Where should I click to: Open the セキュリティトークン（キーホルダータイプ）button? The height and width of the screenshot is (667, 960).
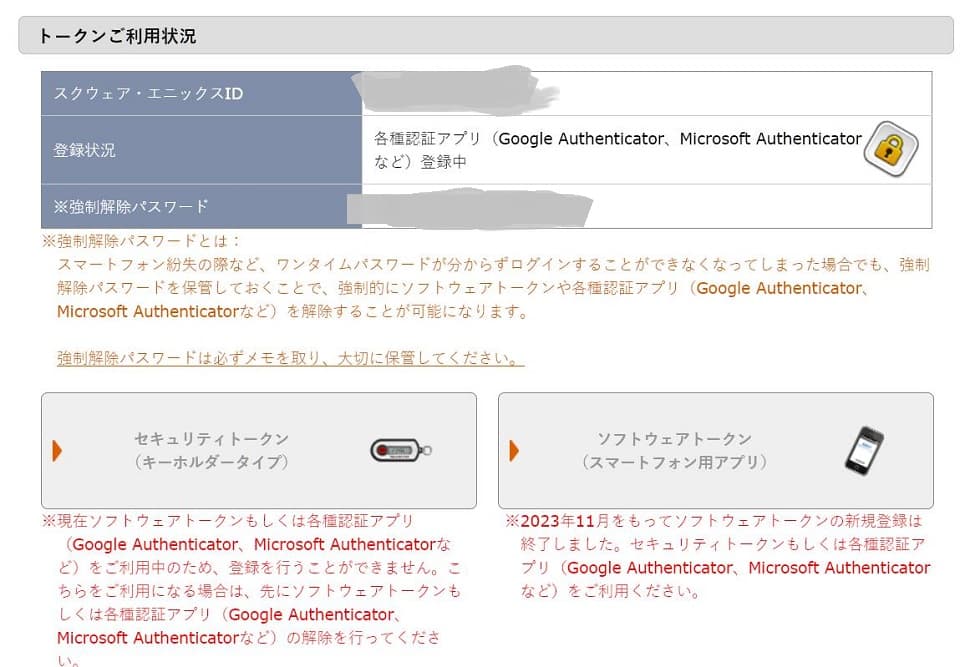[258, 450]
